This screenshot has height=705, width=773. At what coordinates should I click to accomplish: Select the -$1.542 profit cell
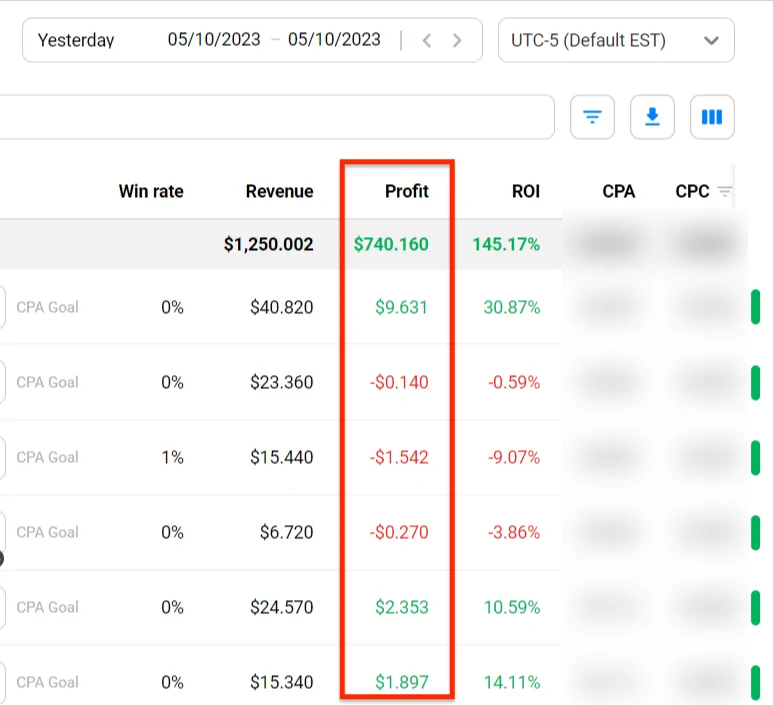tap(399, 457)
